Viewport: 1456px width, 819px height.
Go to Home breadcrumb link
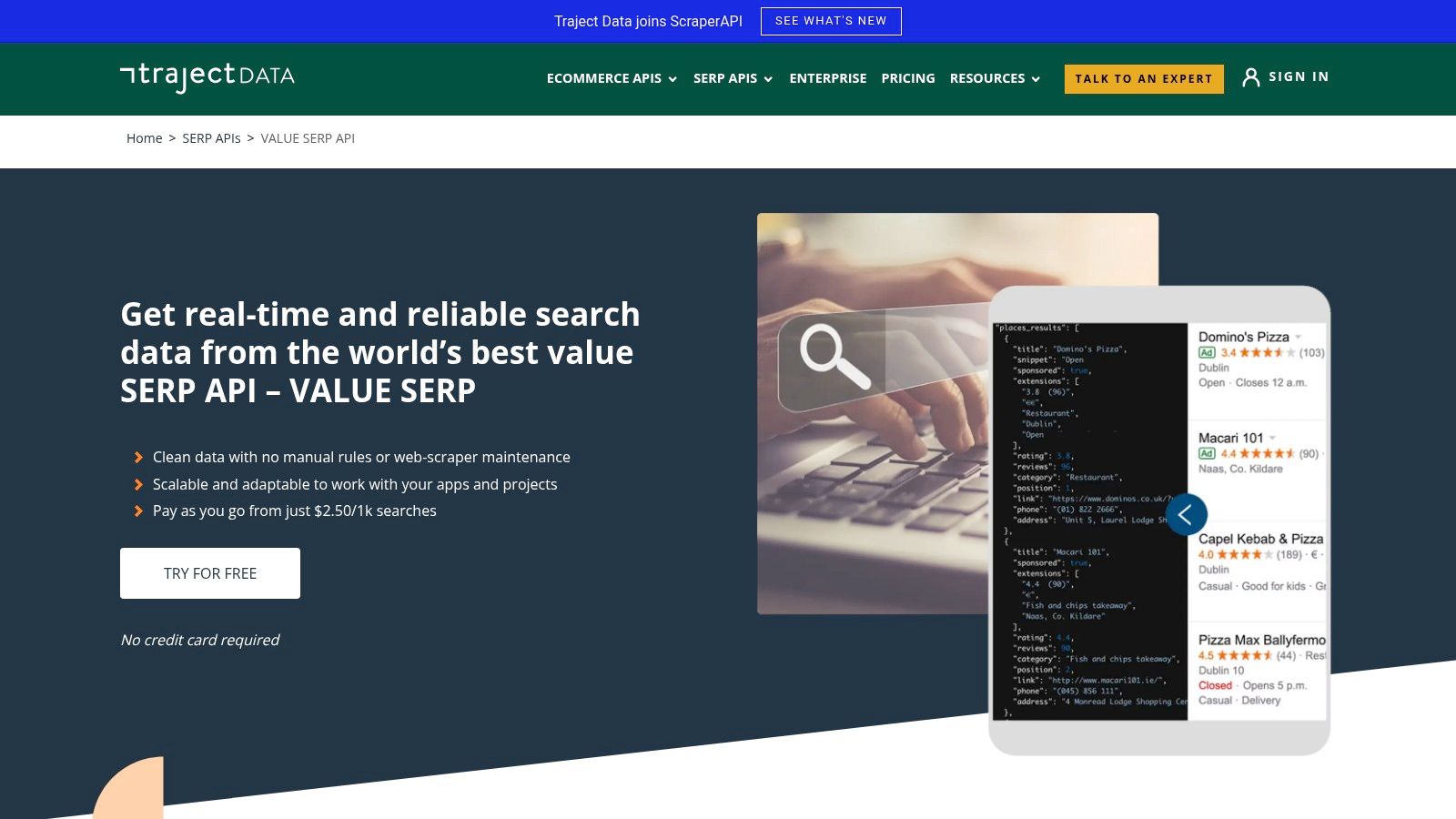(x=144, y=138)
